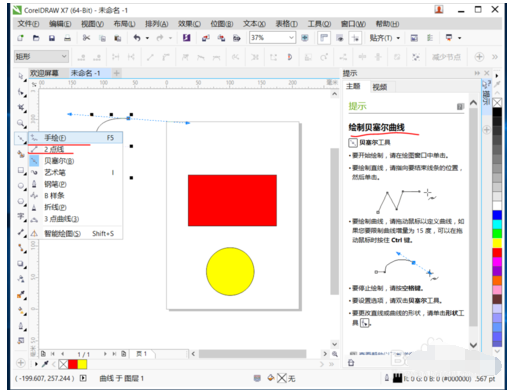Choose 贝塞尔(B) from the curve flyout

coord(75,161)
